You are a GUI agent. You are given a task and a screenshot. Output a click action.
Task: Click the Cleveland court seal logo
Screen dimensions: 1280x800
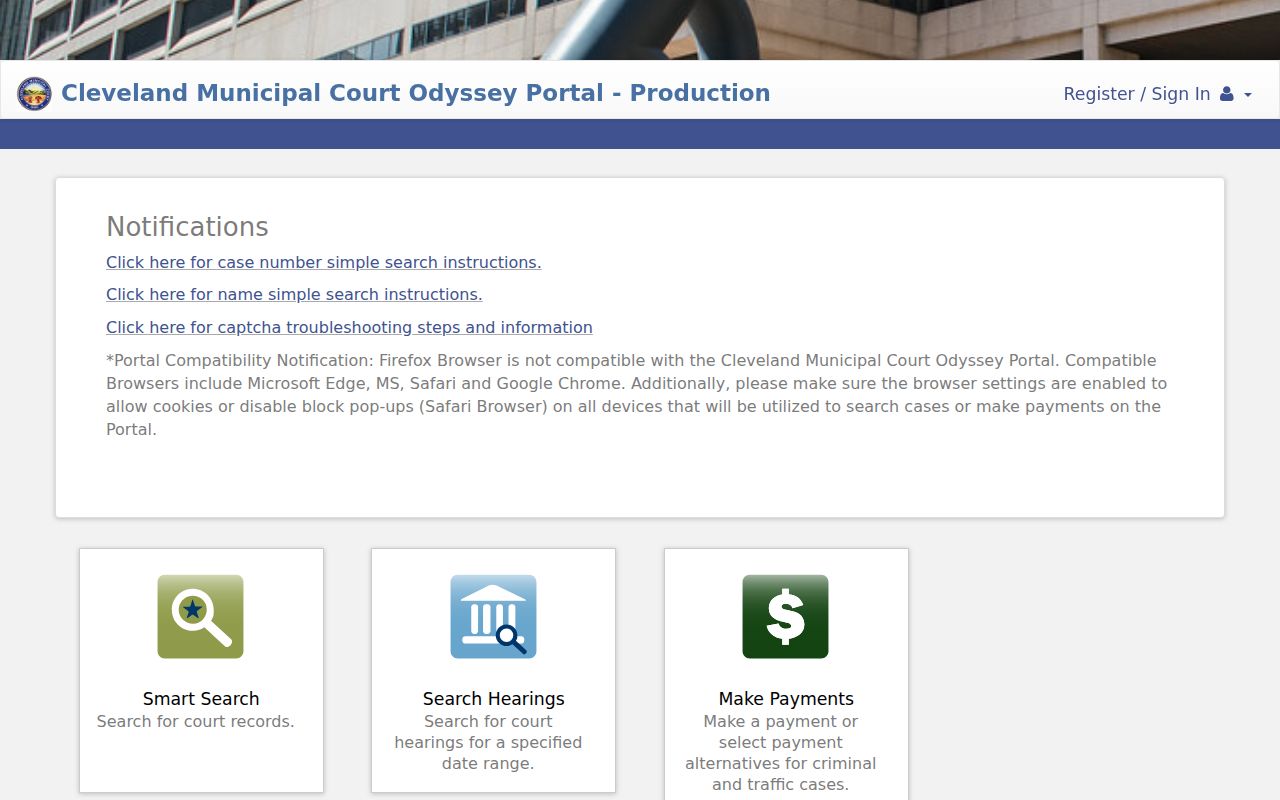[x=34, y=94]
